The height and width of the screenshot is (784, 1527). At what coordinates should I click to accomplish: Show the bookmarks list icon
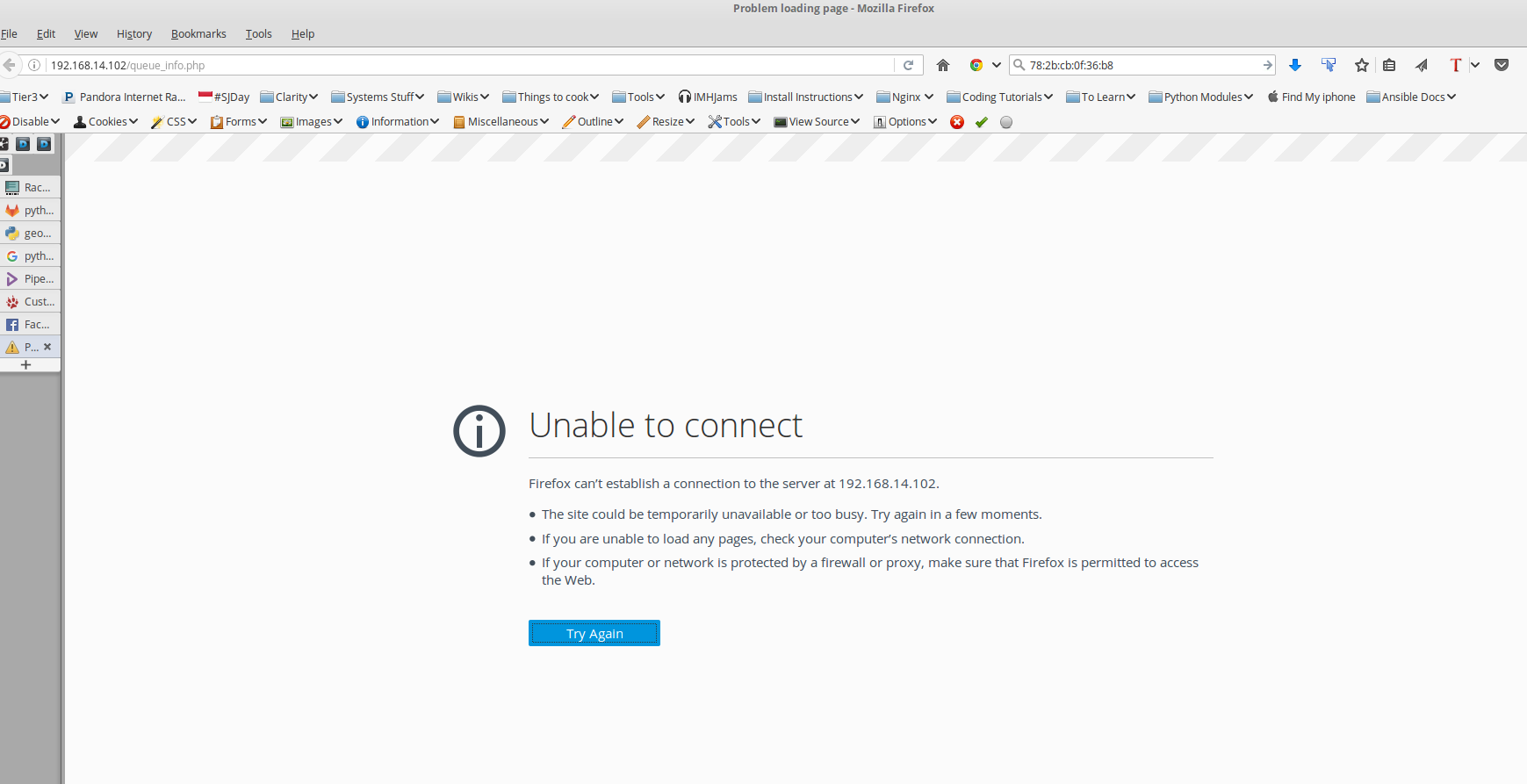click(x=1389, y=65)
